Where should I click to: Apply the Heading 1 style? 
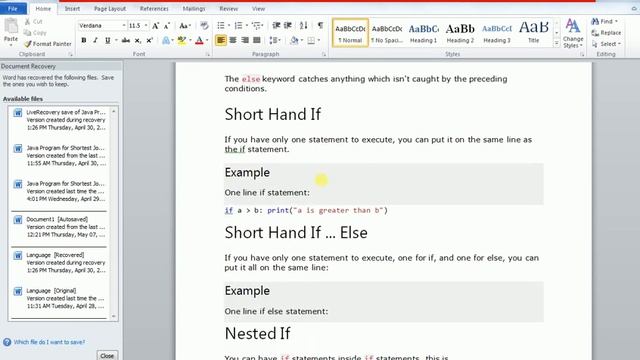pos(424,33)
